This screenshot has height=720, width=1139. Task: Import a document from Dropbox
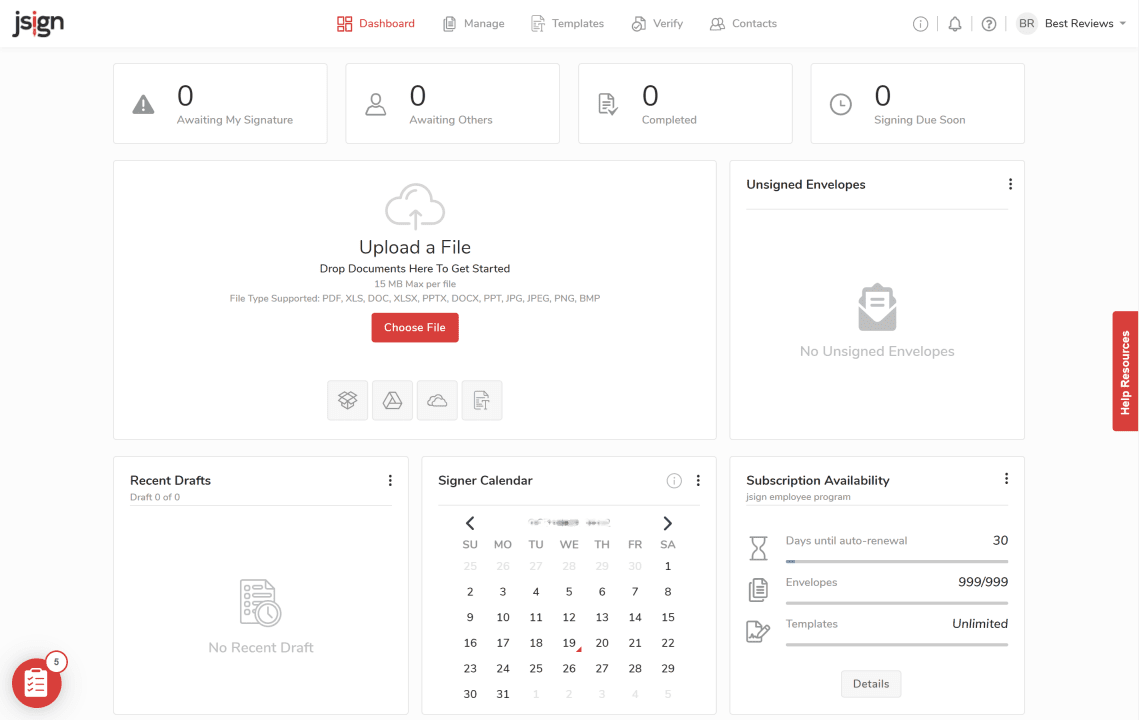point(347,400)
